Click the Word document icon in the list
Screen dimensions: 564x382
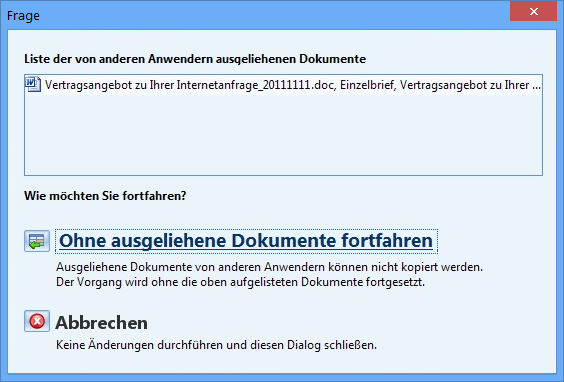coord(33,85)
